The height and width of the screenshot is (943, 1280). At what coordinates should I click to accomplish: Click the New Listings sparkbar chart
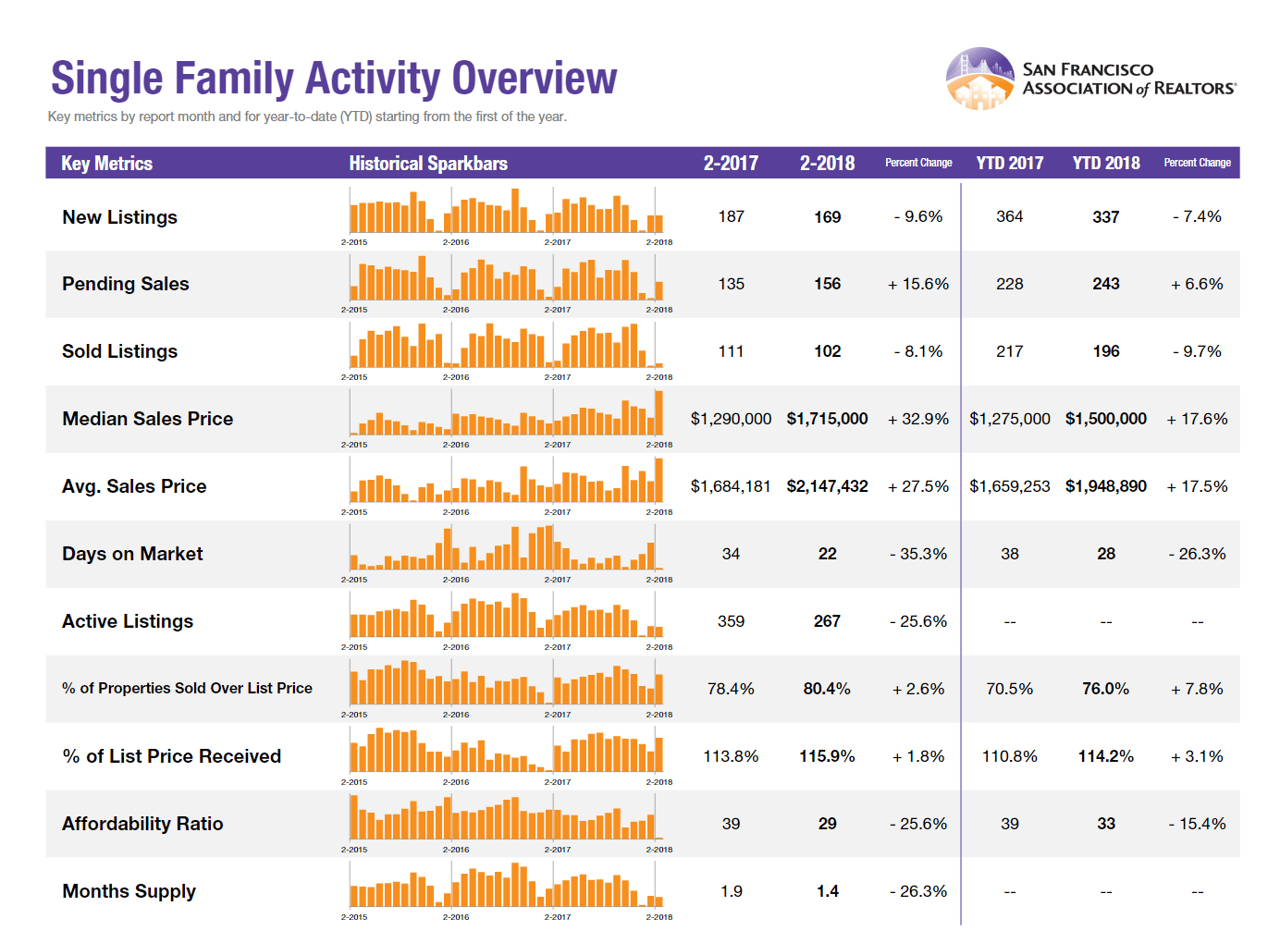click(x=506, y=210)
